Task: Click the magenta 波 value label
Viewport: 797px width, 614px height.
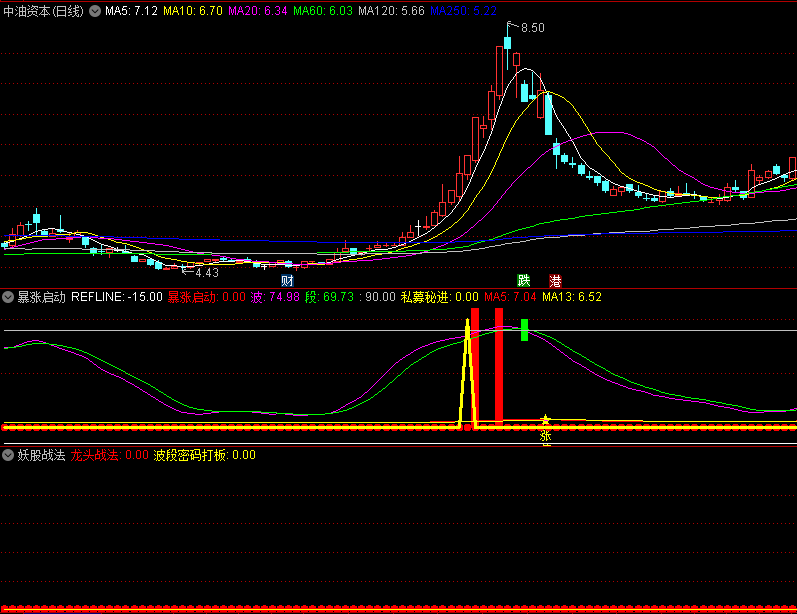Action: point(274,297)
